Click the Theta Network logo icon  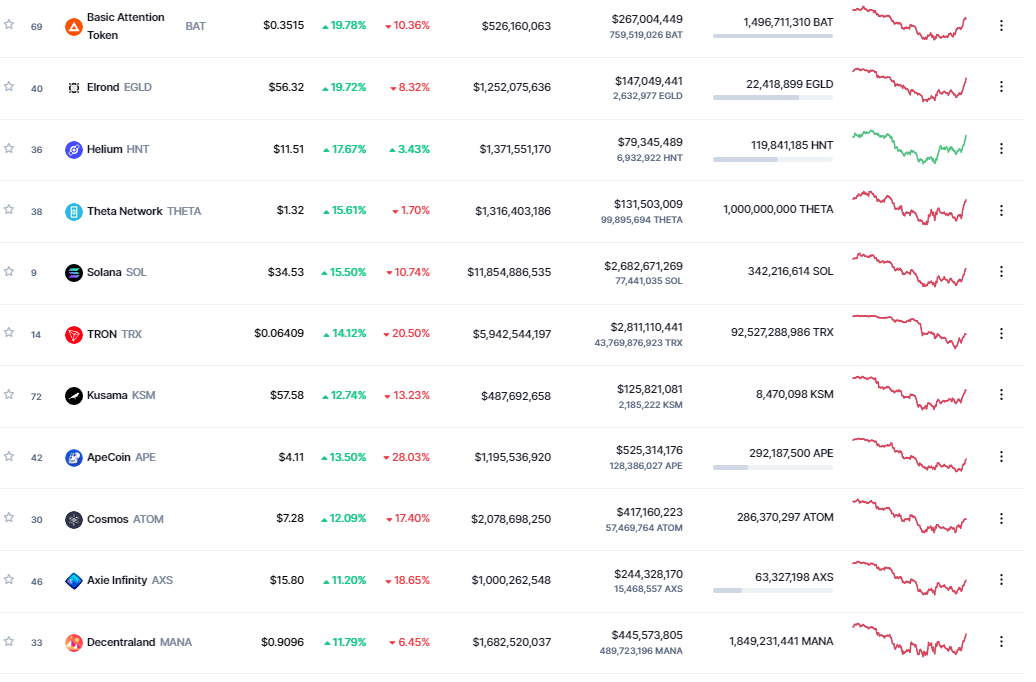pos(74,212)
